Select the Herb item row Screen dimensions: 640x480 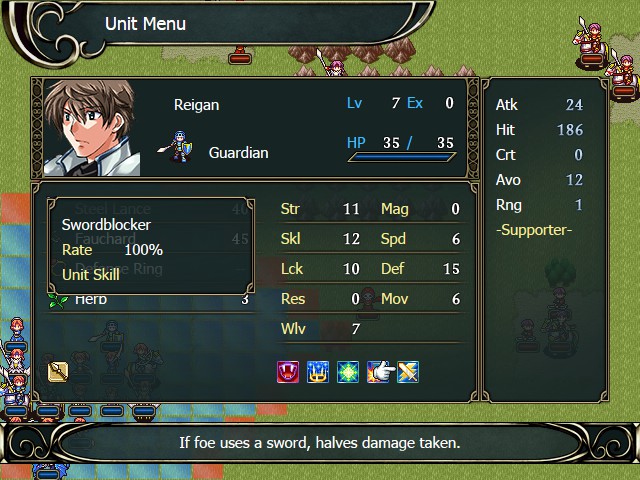pos(149,300)
